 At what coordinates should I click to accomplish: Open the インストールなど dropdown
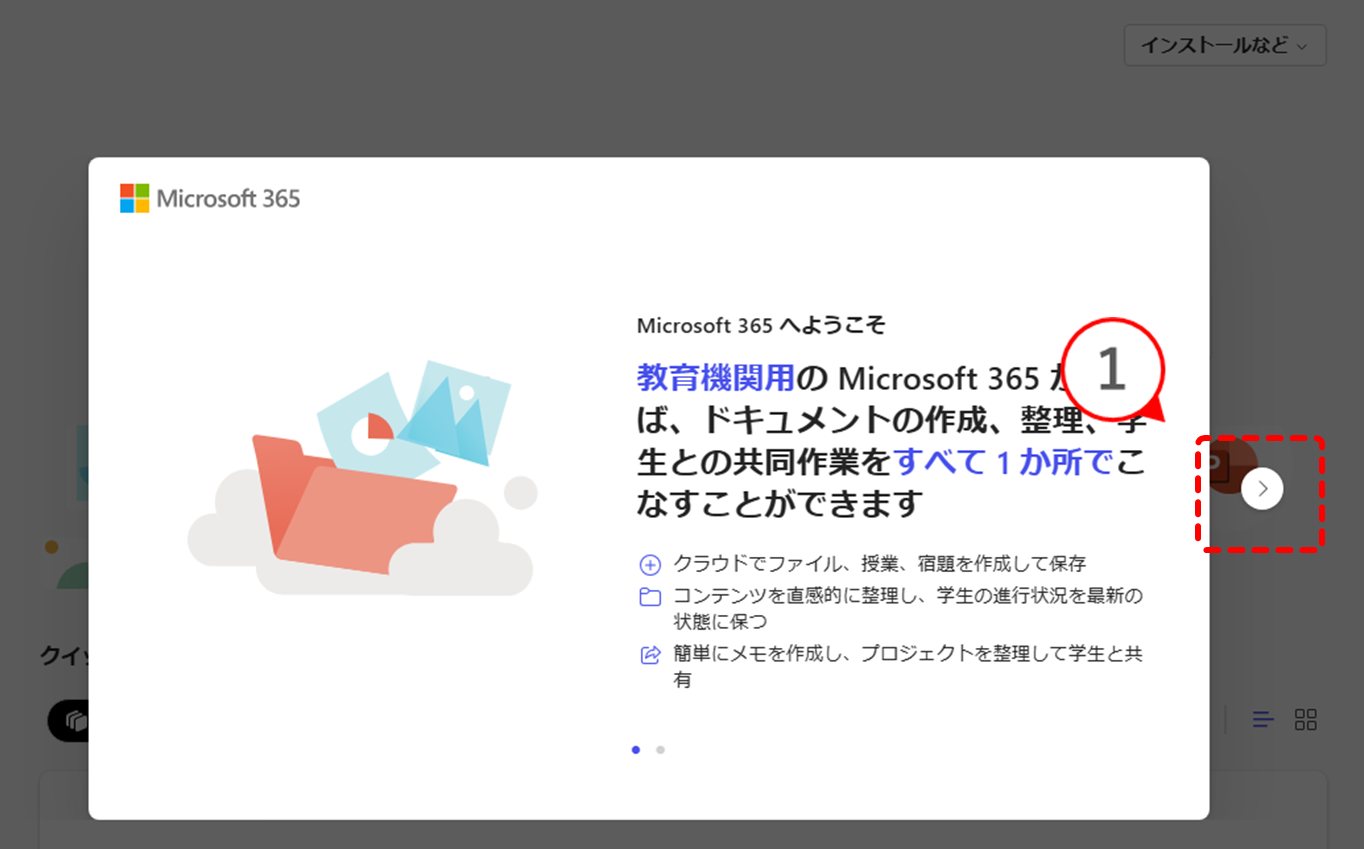1225,46
